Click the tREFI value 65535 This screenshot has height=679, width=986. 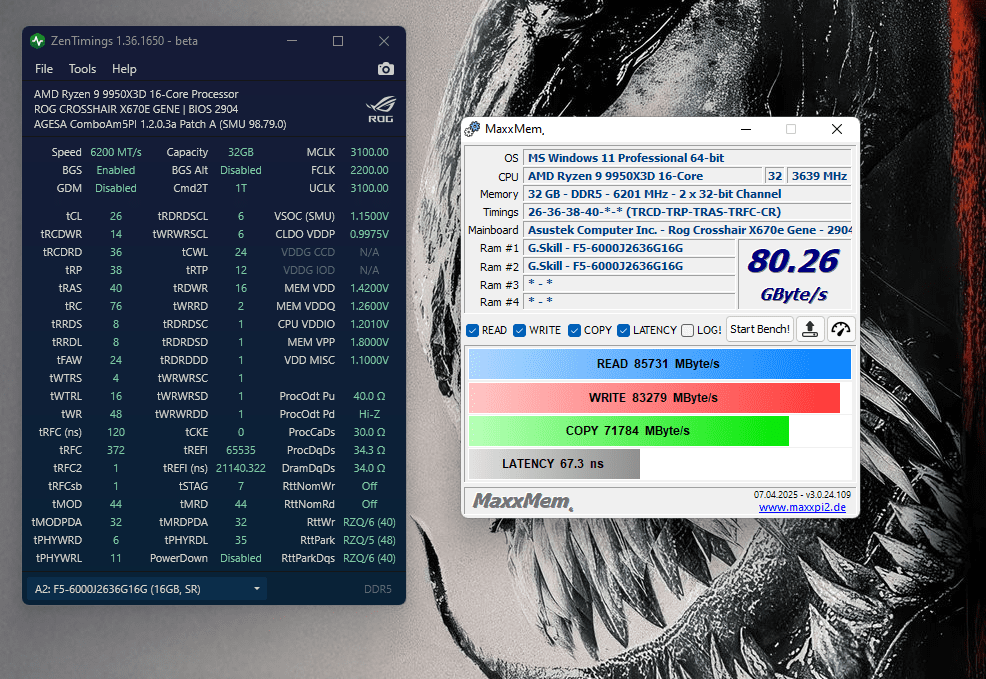[x=241, y=450]
